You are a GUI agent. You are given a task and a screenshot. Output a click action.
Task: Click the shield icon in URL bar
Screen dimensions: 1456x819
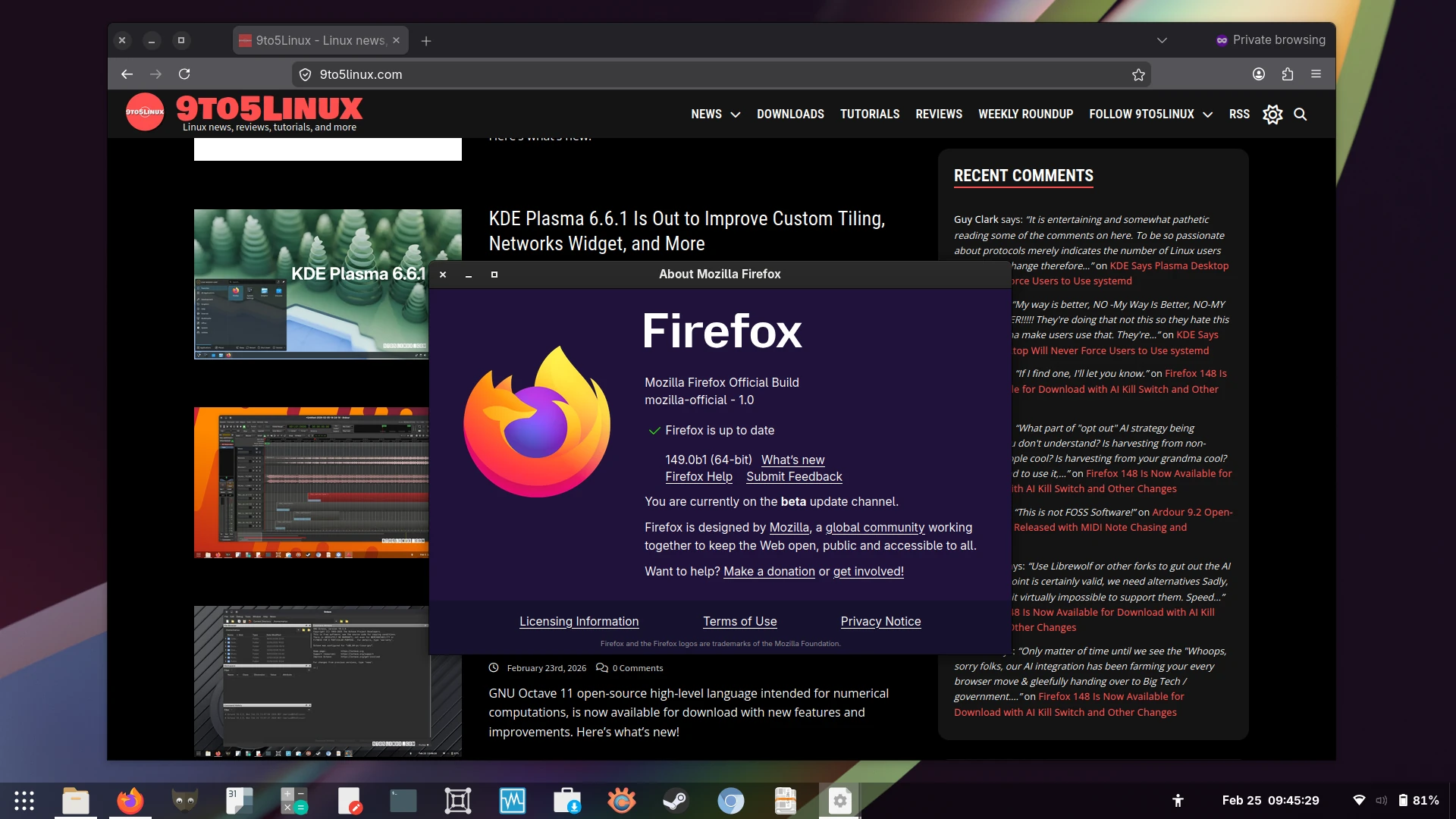[305, 74]
